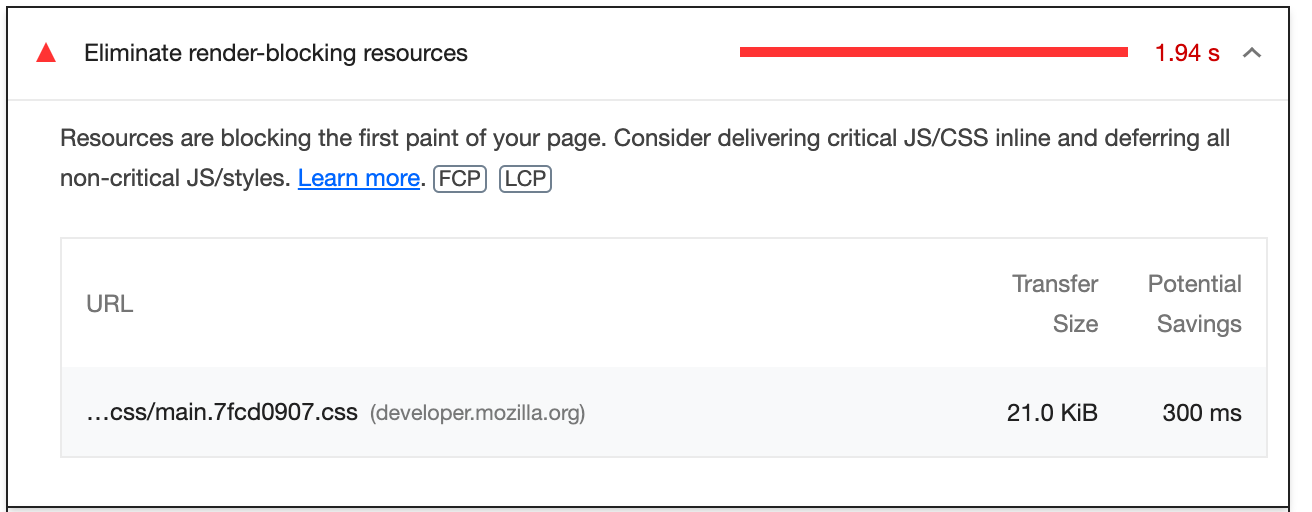The height and width of the screenshot is (512, 1312).
Task: Open the Learn more link
Action: tap(358, 179)
